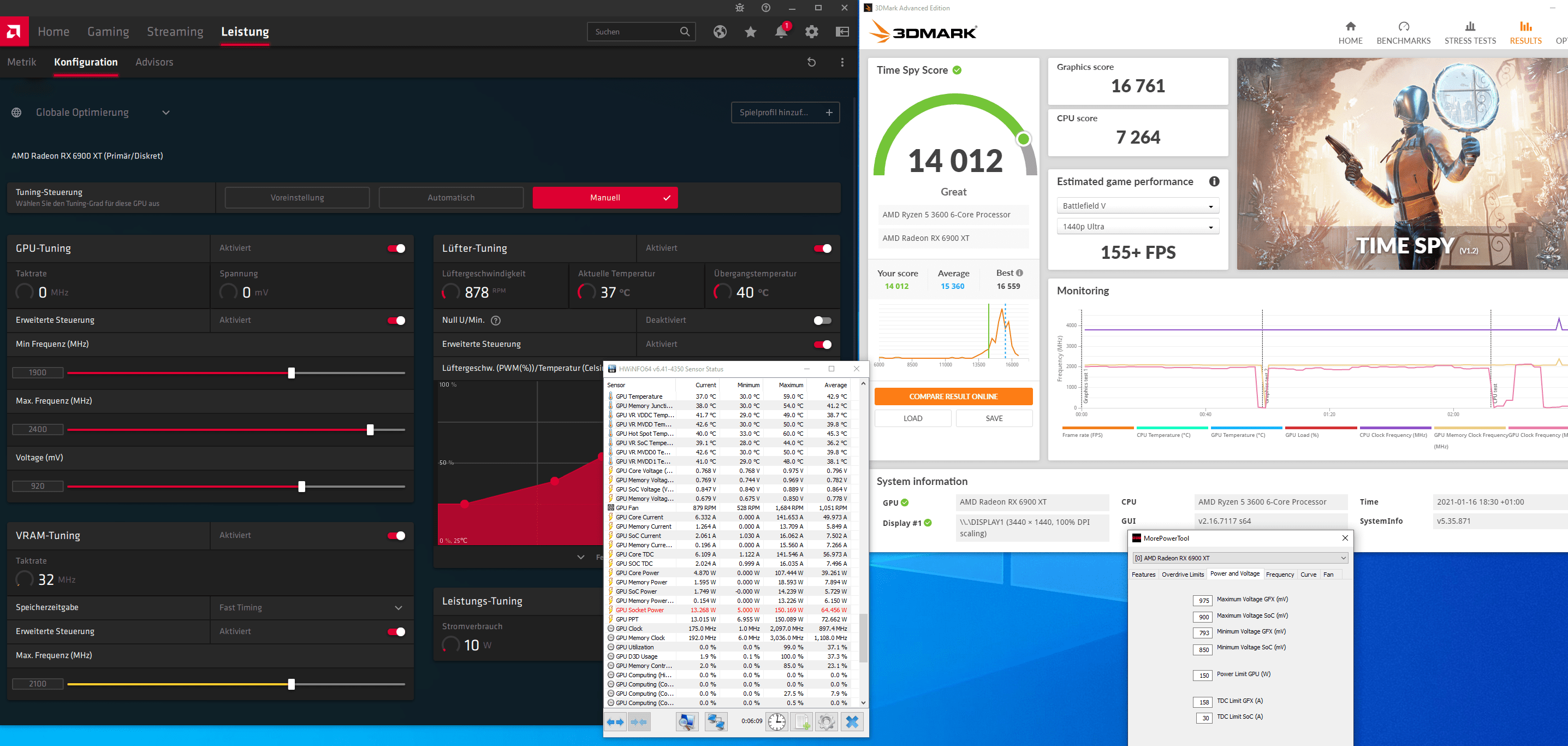This screenshot has width=1568, height=746.
Task: Click GPU Max Frequenz slider handle at 2400
Action: pos(370,430)
